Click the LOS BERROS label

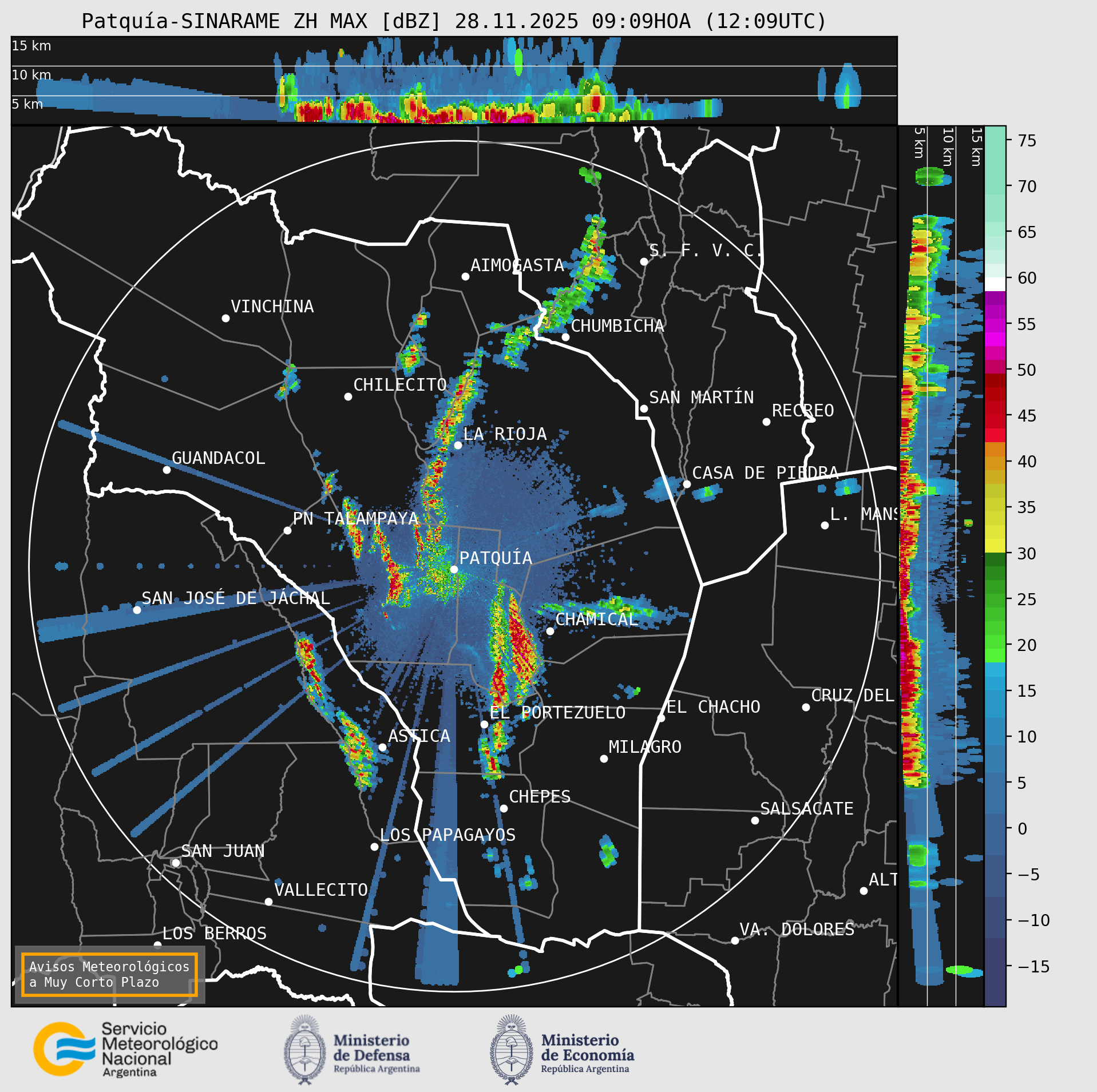pyautogui.click(x=215, y=933)
